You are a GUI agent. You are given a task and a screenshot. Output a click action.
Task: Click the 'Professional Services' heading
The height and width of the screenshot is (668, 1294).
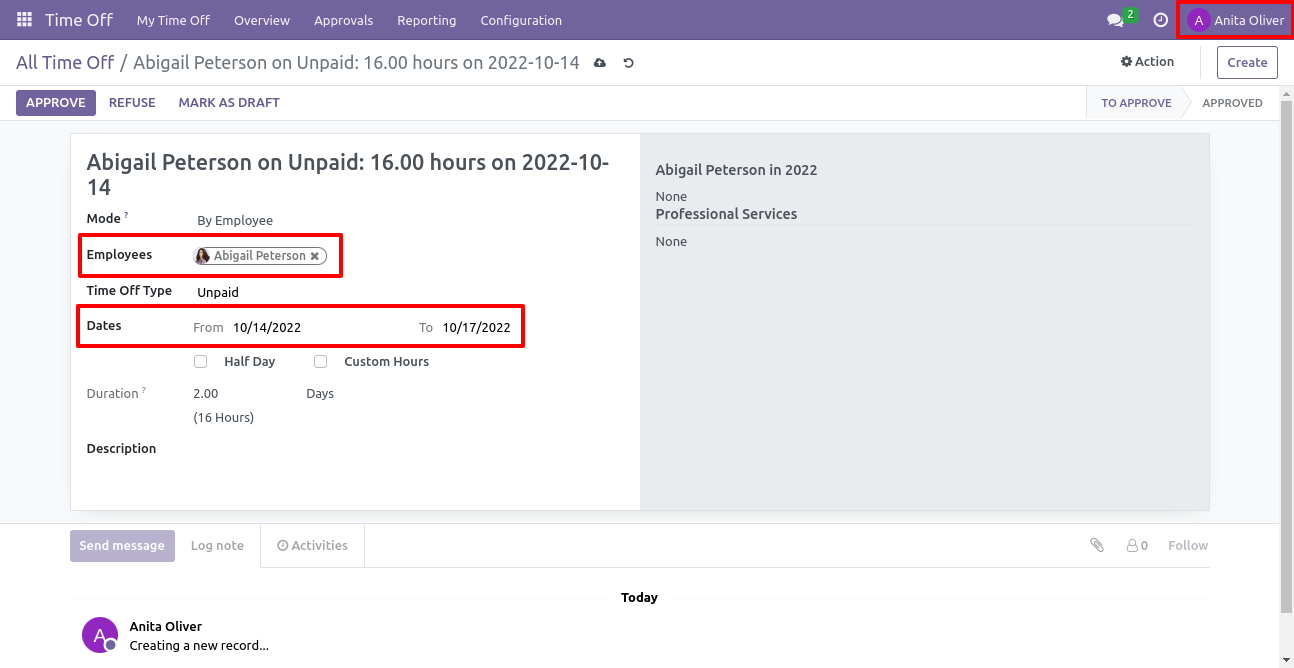(x=727, y=214)
